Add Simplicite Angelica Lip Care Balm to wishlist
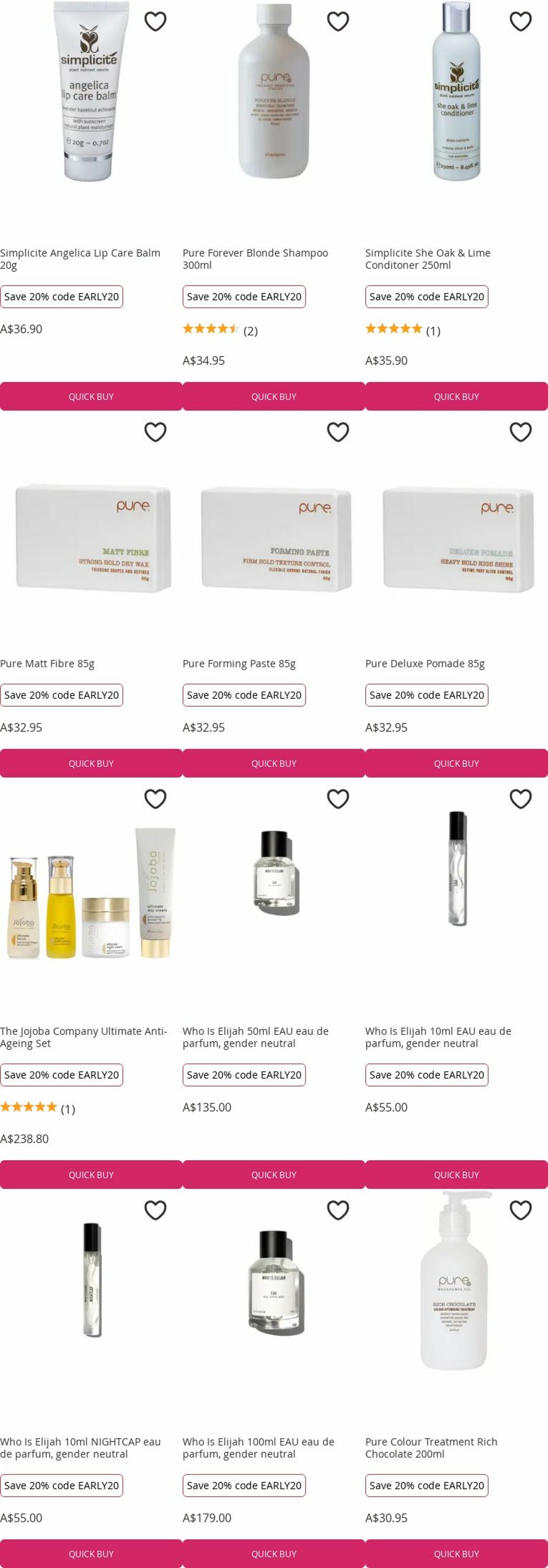The image size is (548, 1568). 155,21
